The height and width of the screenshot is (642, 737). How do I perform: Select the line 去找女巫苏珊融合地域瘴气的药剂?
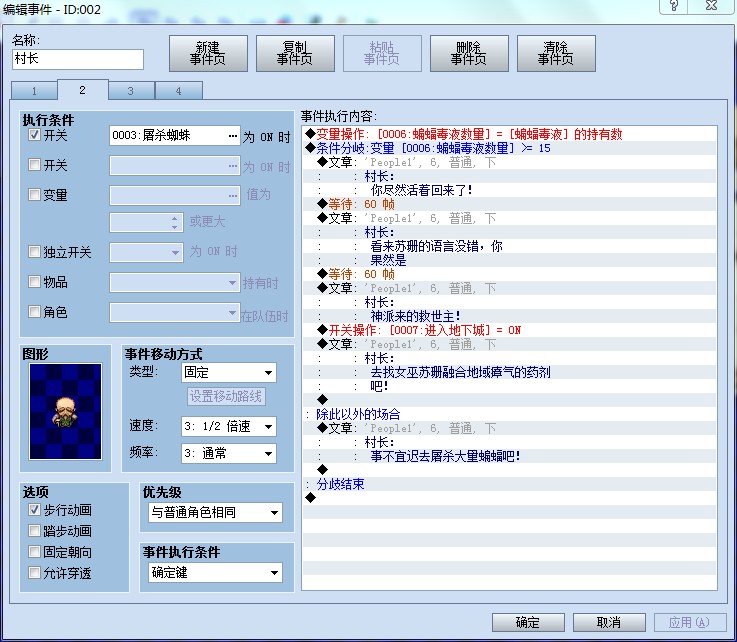coord(510,372)
